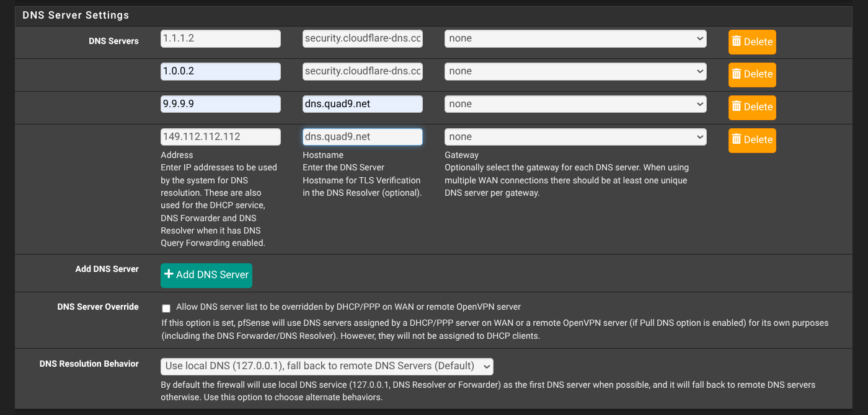Open the gateway dropdown for 1.1.1.2
Screen dimensions: 868x415
[575, 39]
